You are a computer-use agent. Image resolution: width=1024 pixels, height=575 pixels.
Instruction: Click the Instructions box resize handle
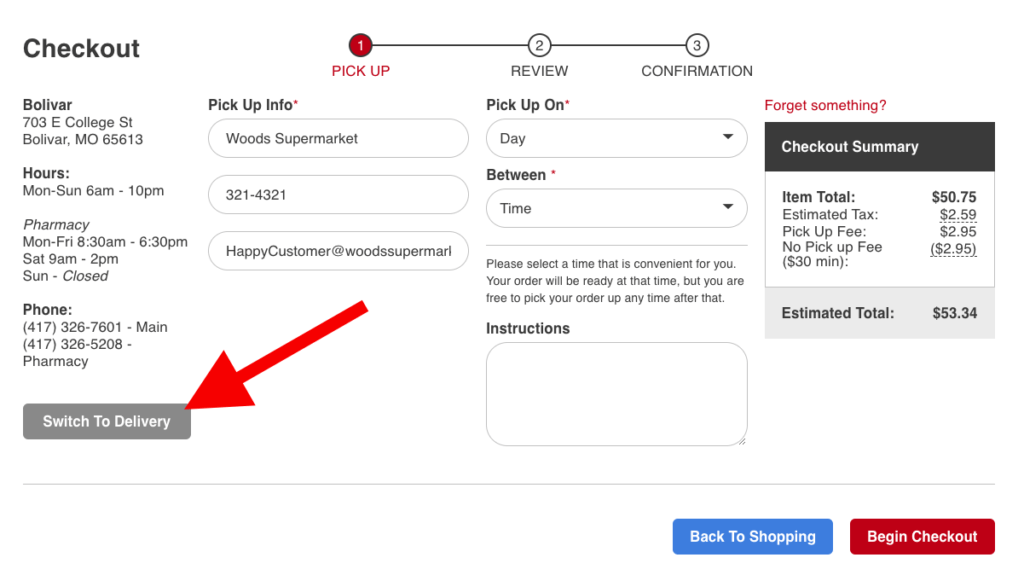click(x=742, y=441)
